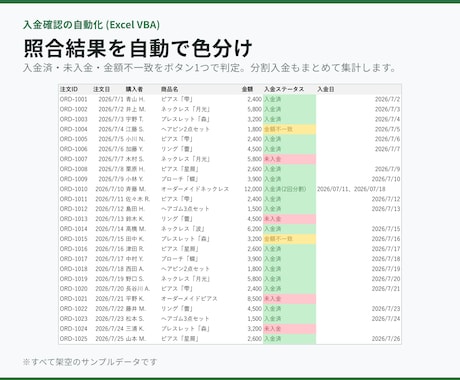This screenshot has width=460, height=380.
Task: Select the ORD-1001 order ID cell
Action: pos(74,99)
